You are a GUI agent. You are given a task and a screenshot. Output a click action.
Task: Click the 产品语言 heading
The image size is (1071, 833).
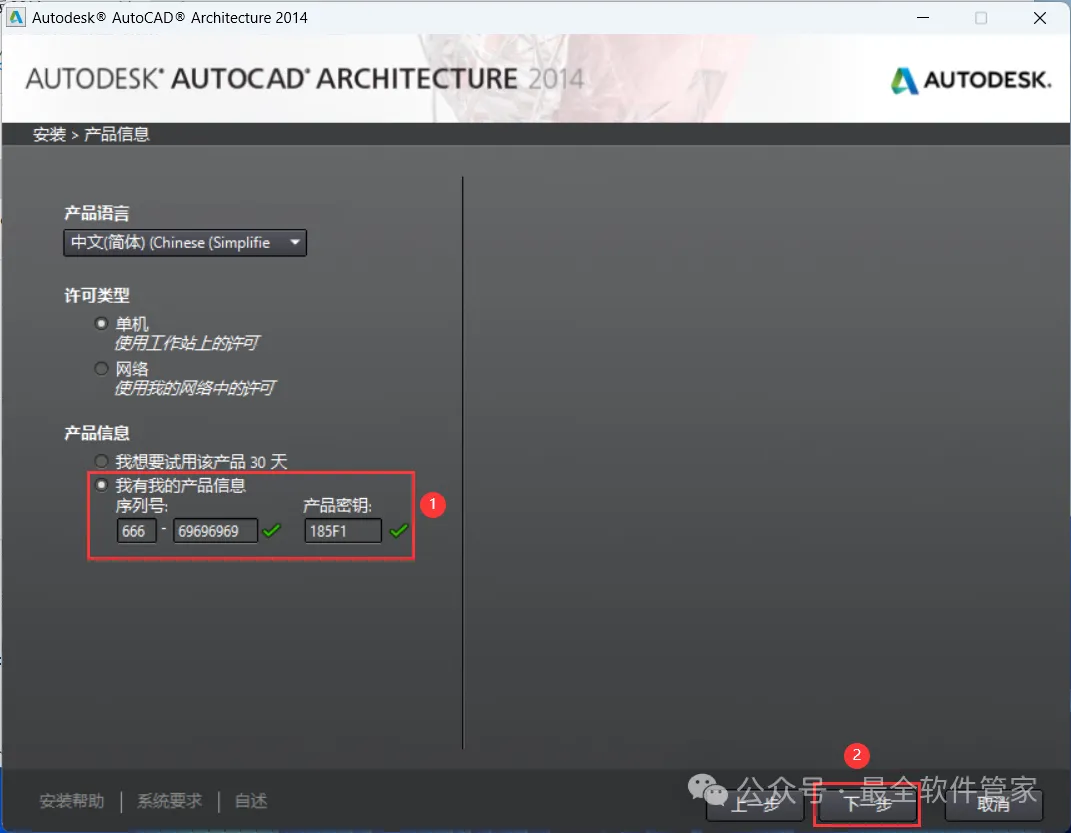tap(96, 214)
